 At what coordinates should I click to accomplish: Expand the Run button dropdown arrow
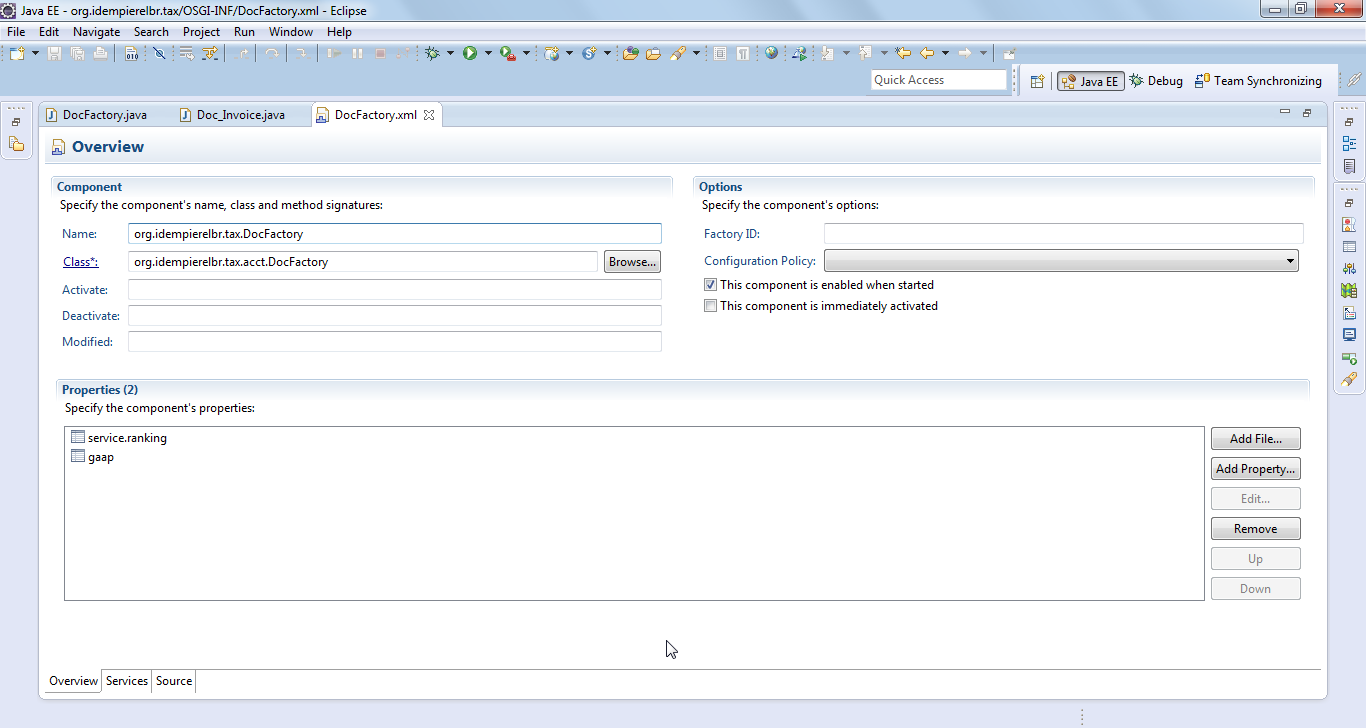[488, 53]
